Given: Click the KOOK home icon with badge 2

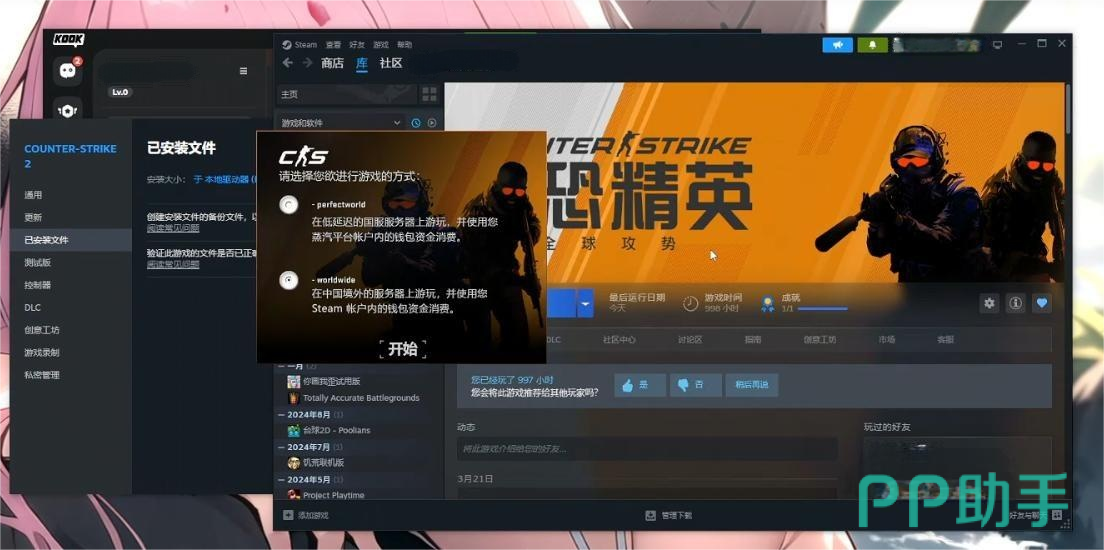Looking at the screenshot, I should (68, 71).
